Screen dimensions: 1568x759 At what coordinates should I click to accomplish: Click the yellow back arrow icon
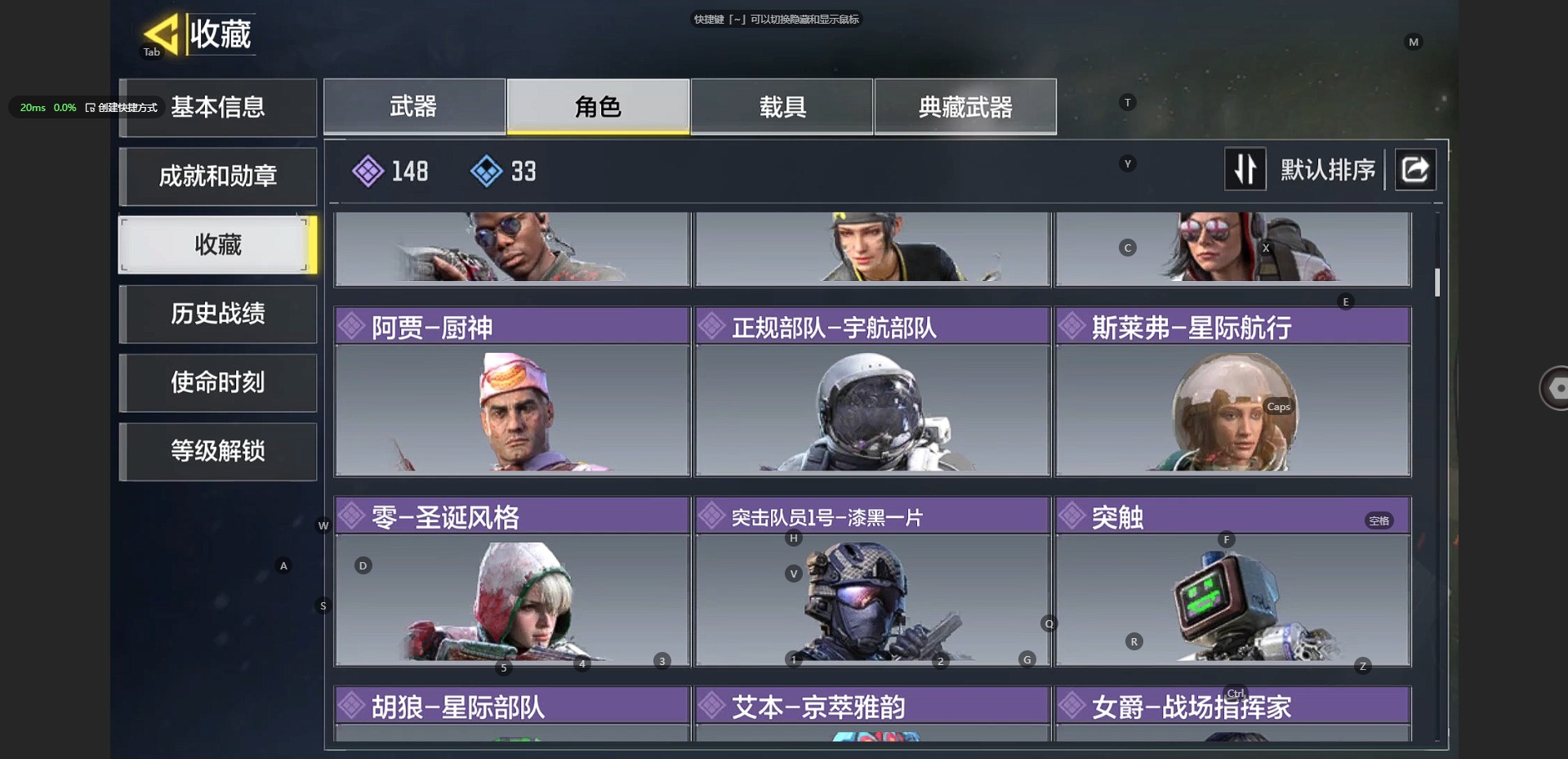(161, 34)
